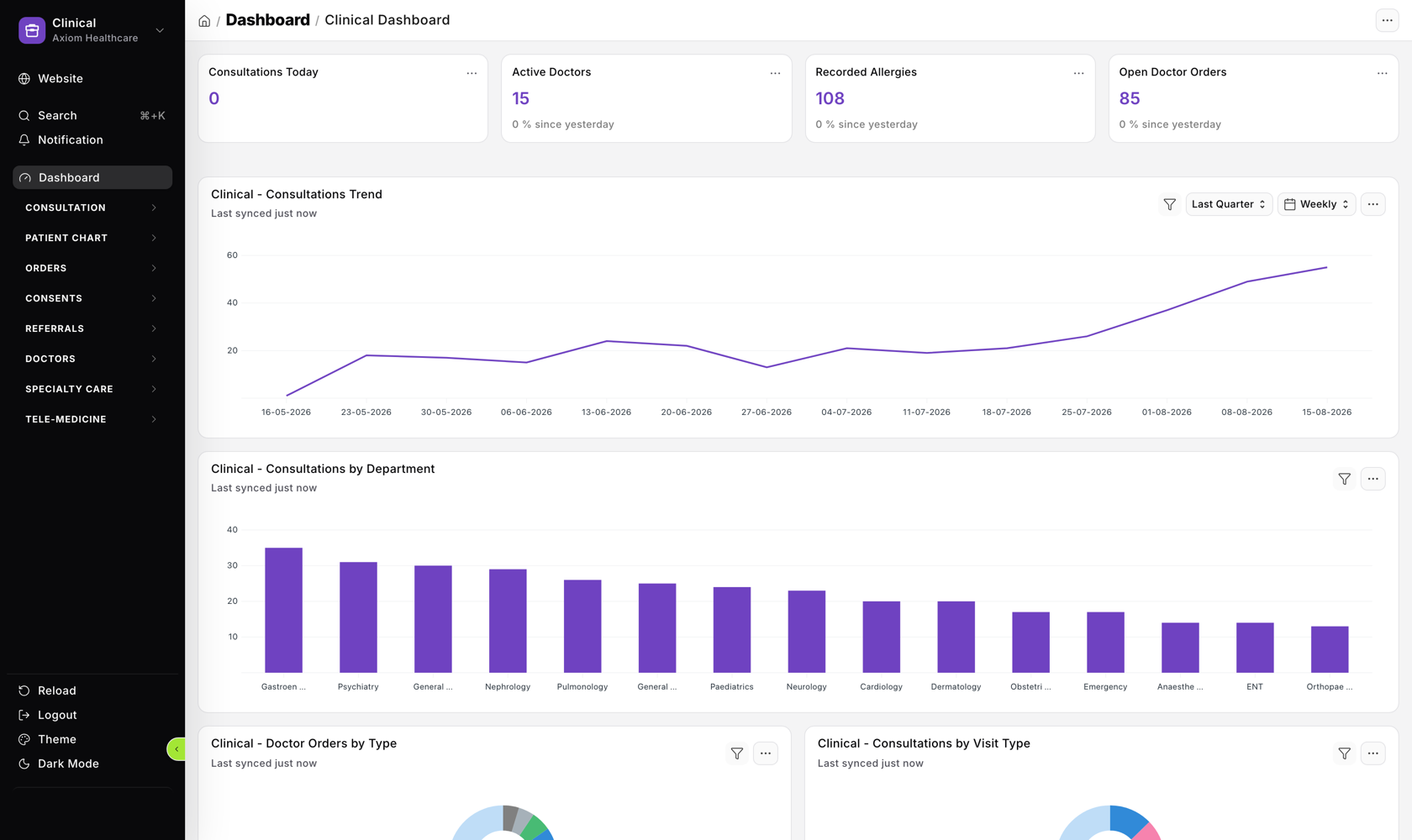Screen dimensions: 1412x840
Task: Expand the REFERRALS sidebar section
Action: tap(92, 328)
